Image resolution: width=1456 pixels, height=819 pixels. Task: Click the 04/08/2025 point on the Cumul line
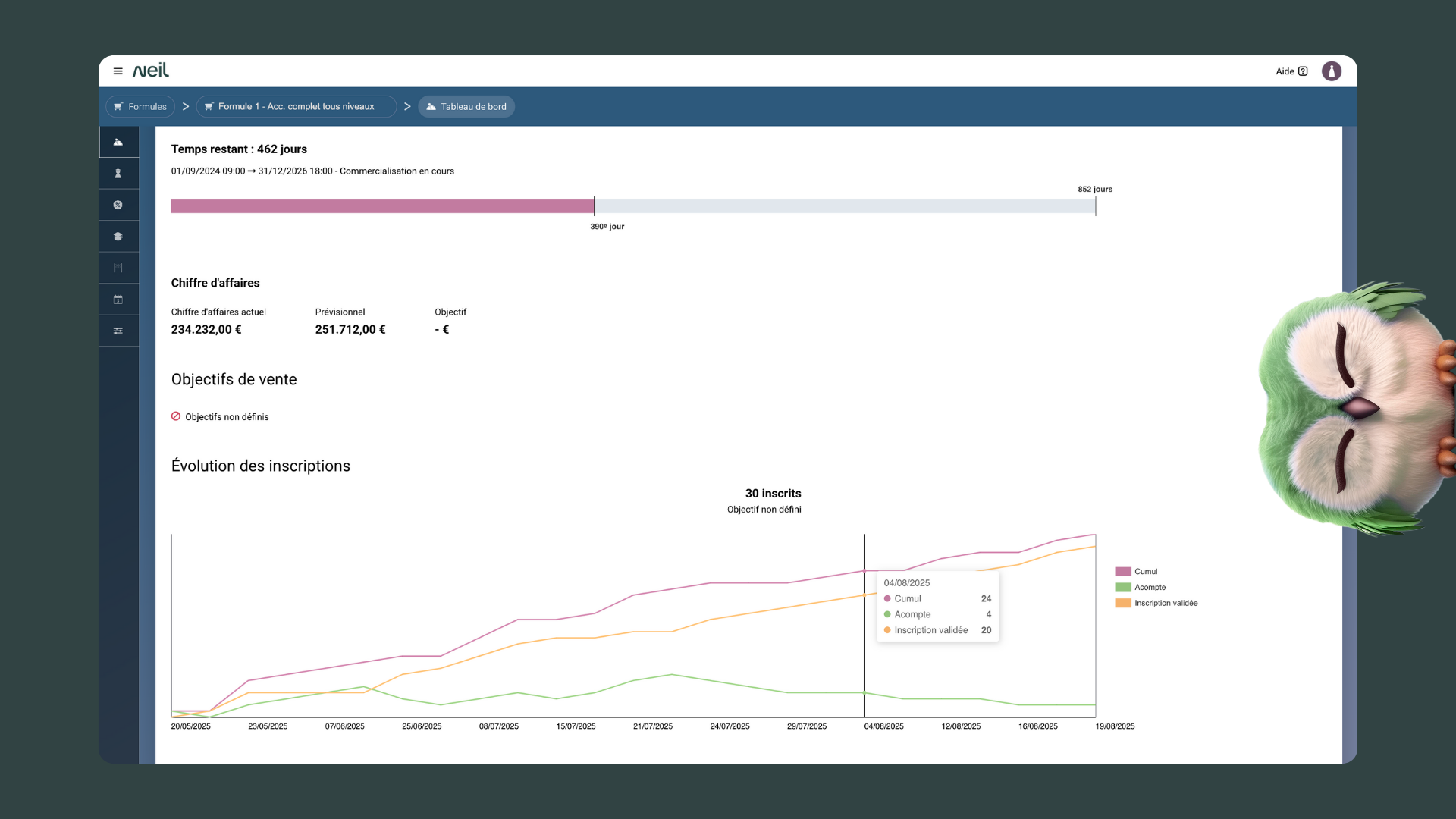[864, 571]
